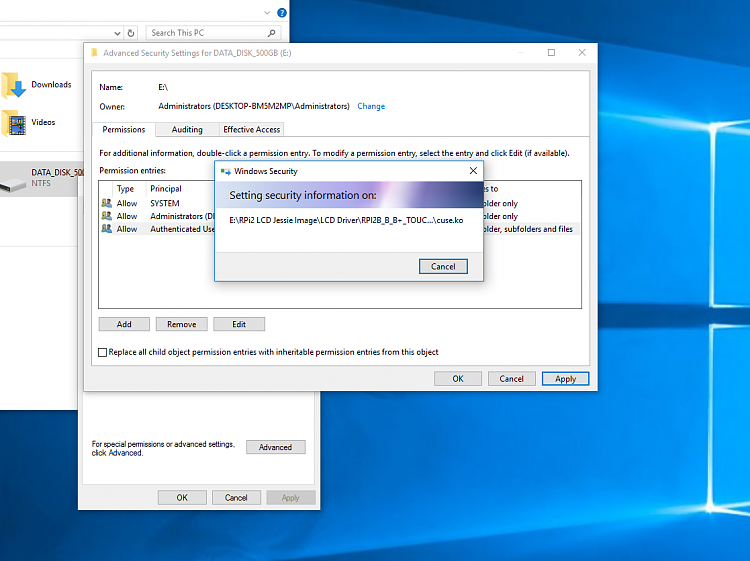The image size is (750, 561).
Task: Click the Name value E:\ text
Action: tap(163, 88)
